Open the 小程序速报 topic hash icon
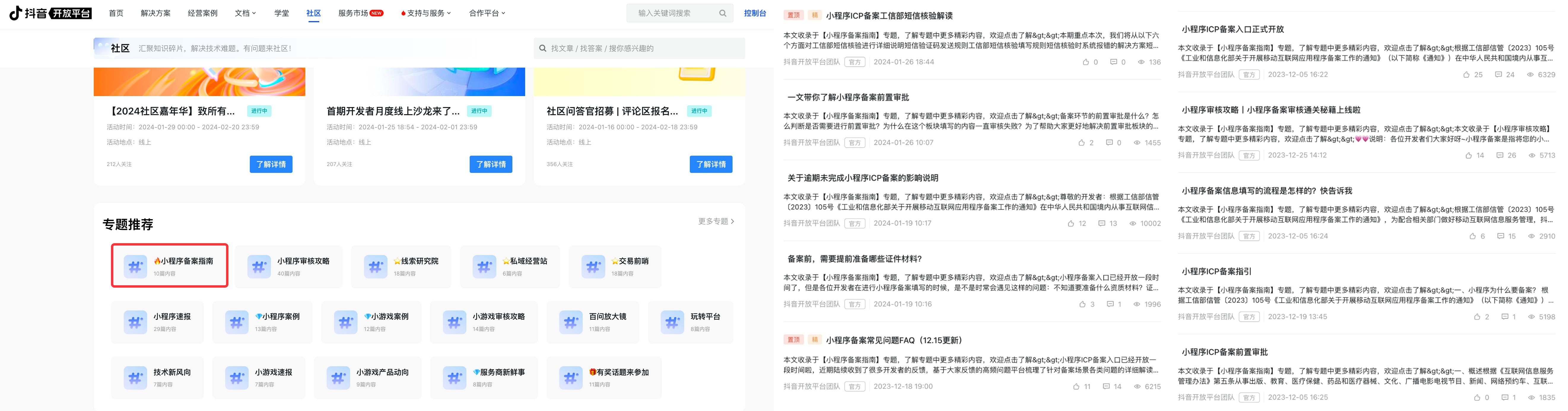 pyautogui.click(x=135, y=322)
